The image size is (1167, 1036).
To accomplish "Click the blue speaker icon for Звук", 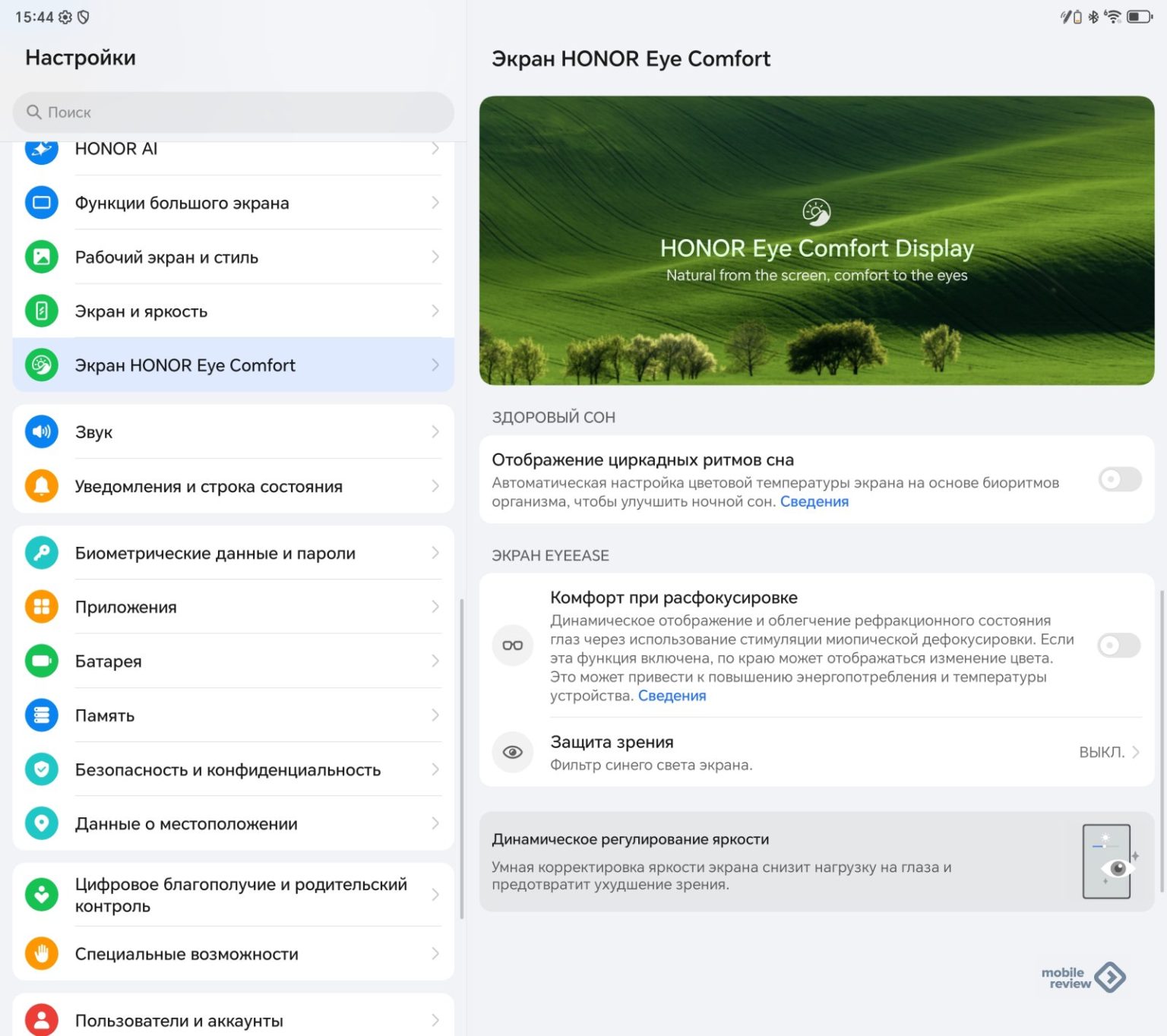I will 42,432.
